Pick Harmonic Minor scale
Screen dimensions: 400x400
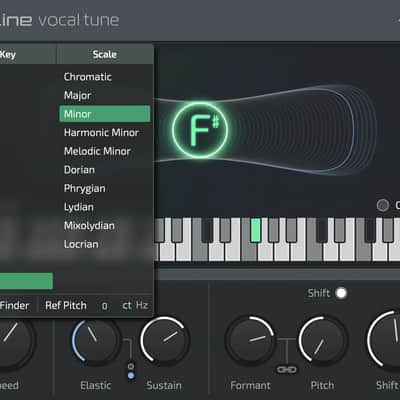101,133
